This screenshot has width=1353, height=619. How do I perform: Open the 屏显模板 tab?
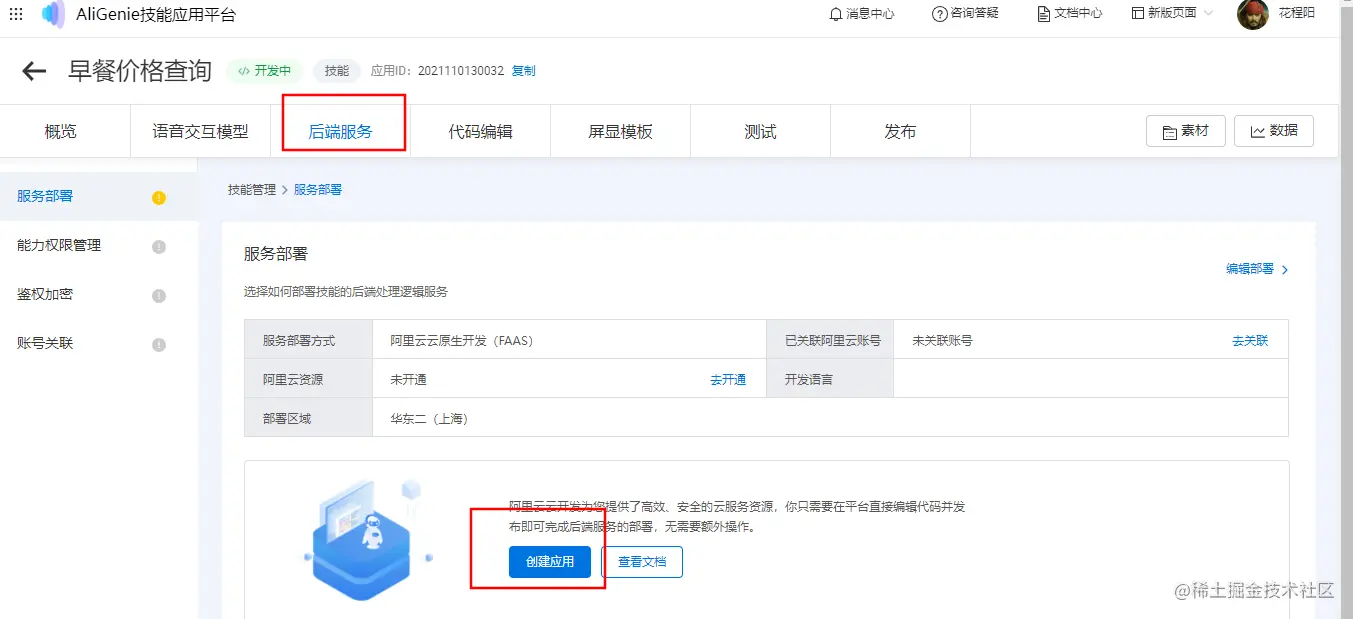point(620,131)
